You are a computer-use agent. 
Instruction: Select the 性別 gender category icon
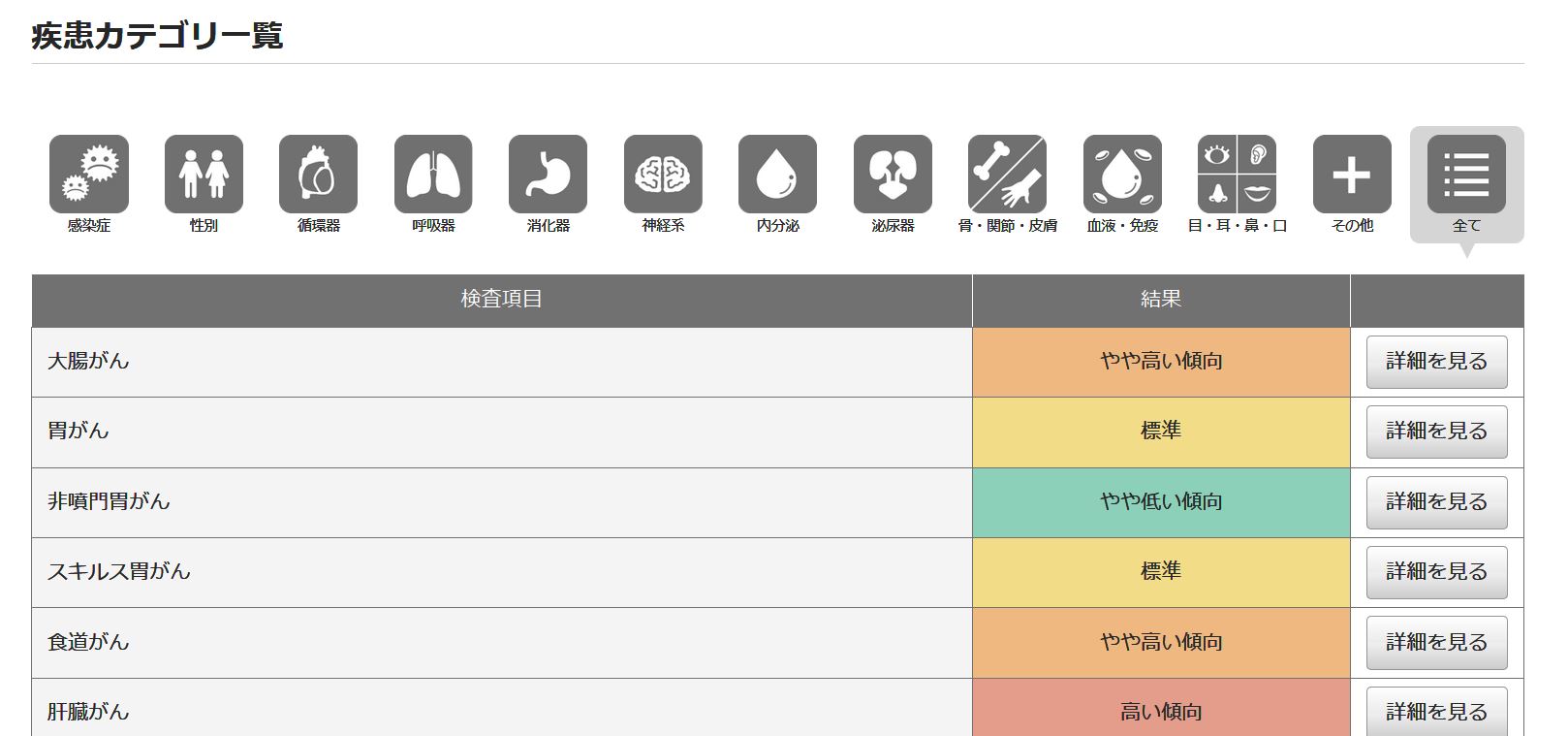pos(204,175)
